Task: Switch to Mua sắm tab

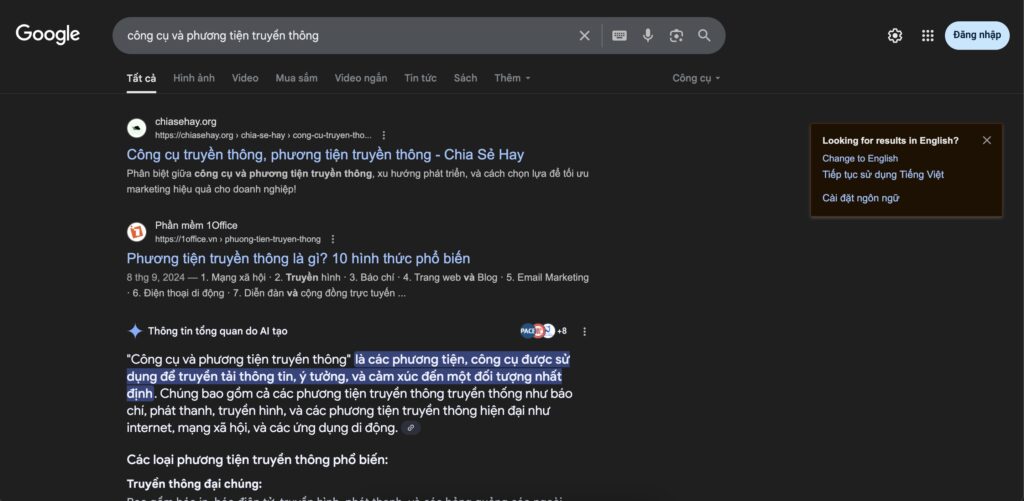Action: click(296, 78)
